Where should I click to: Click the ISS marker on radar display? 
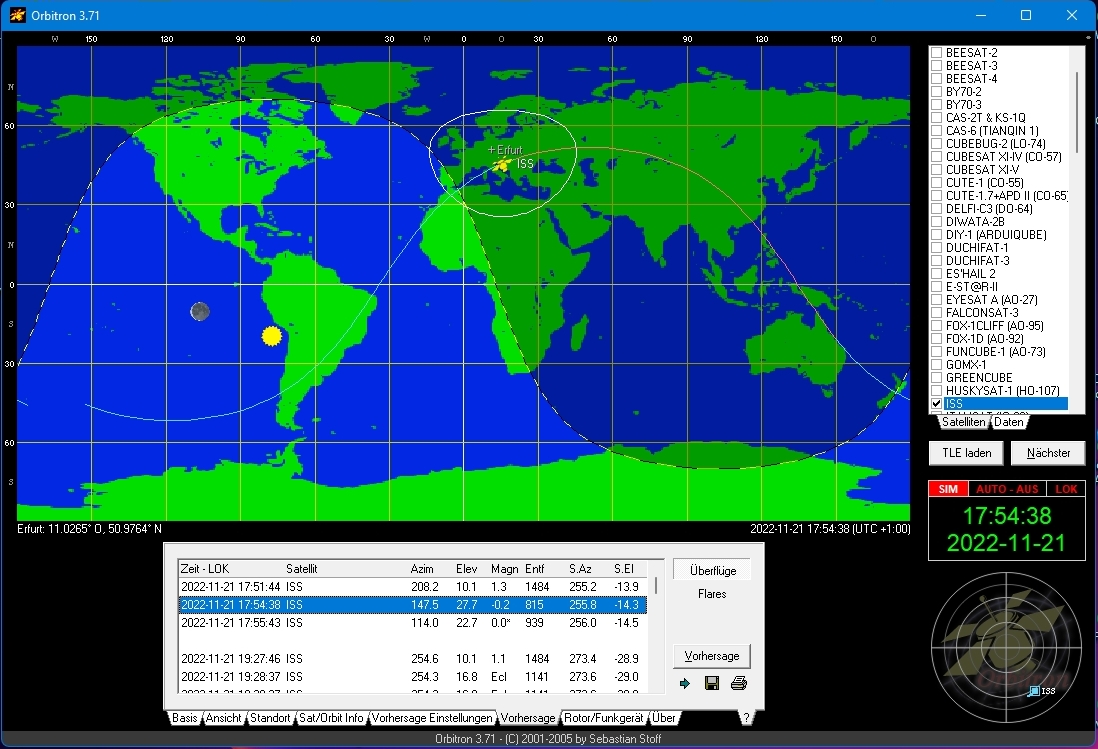tap(1034, 691)
